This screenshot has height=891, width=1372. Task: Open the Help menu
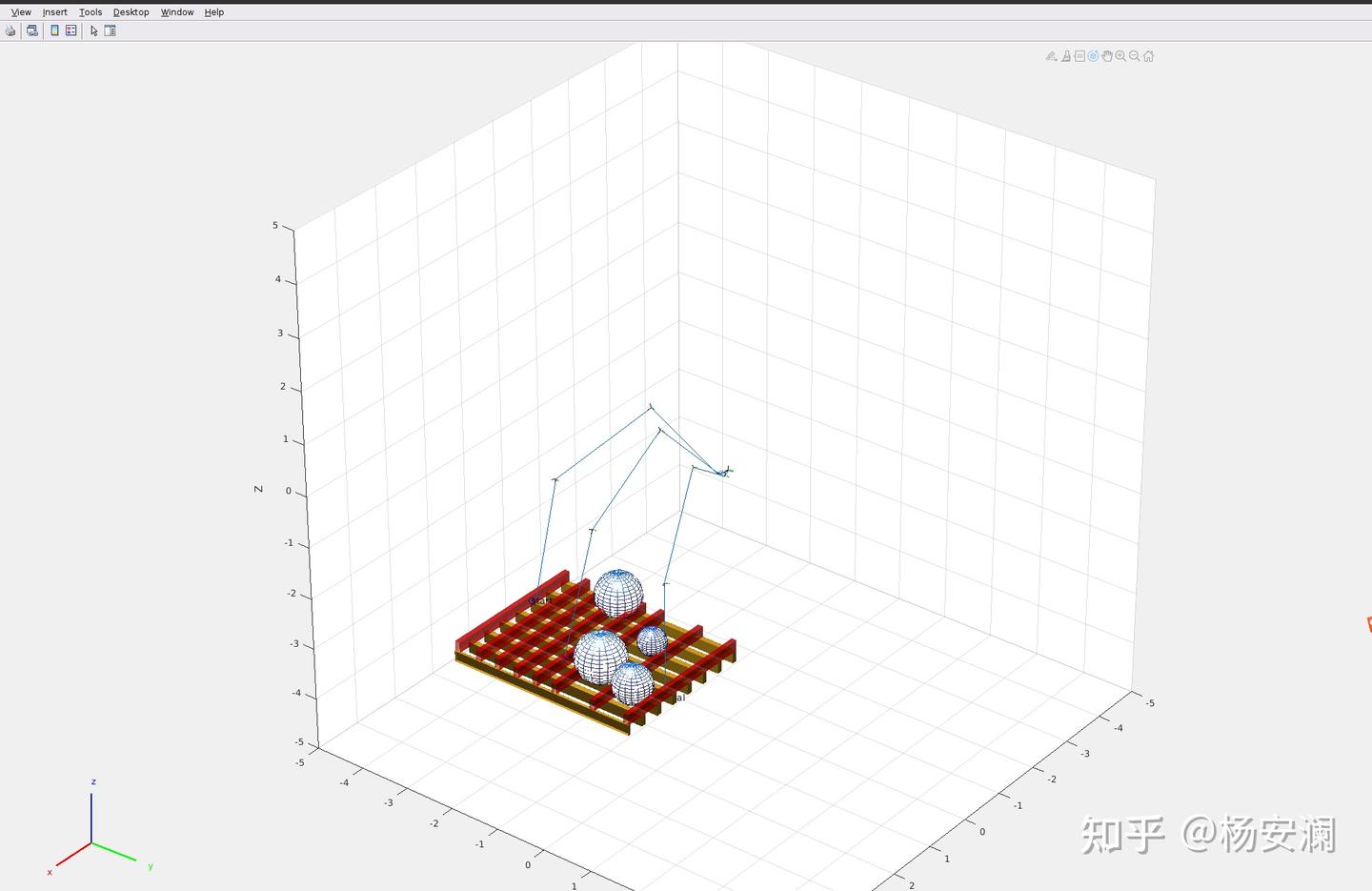(214, 12)
